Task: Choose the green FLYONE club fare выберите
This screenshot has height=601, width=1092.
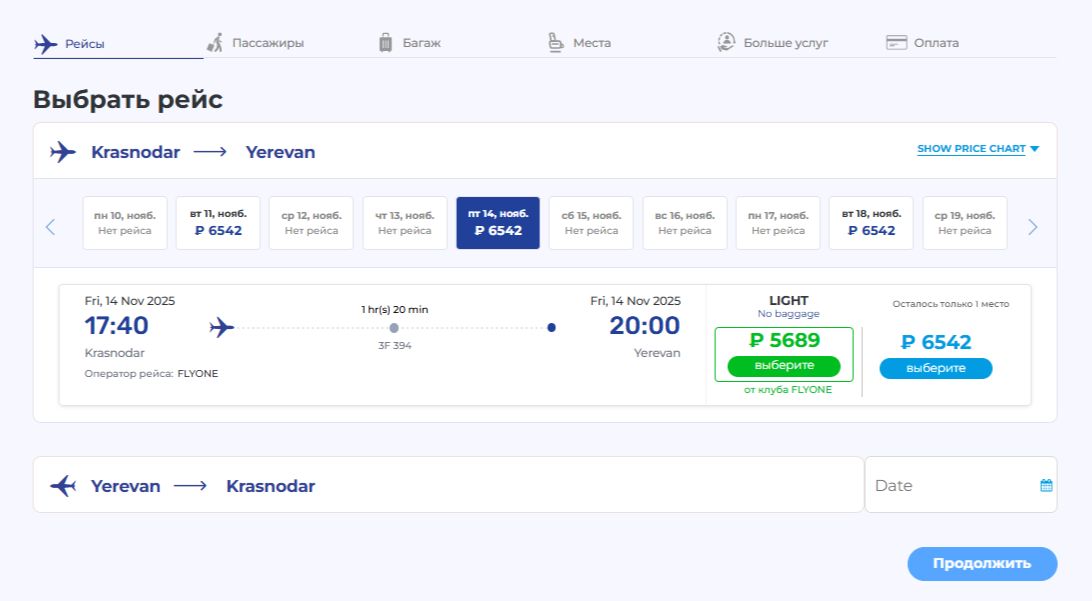Action: point(784,365)
